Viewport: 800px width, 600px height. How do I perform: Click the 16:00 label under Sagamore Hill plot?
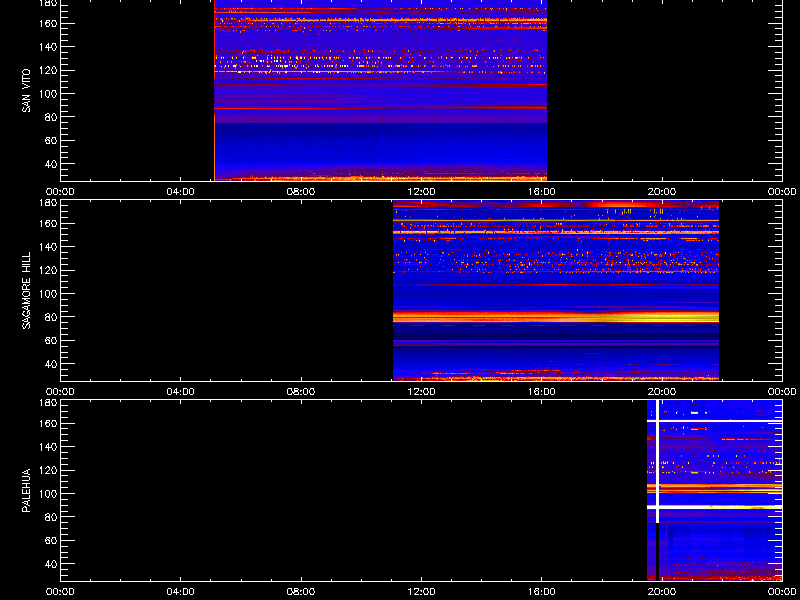(x=541, y=392)
